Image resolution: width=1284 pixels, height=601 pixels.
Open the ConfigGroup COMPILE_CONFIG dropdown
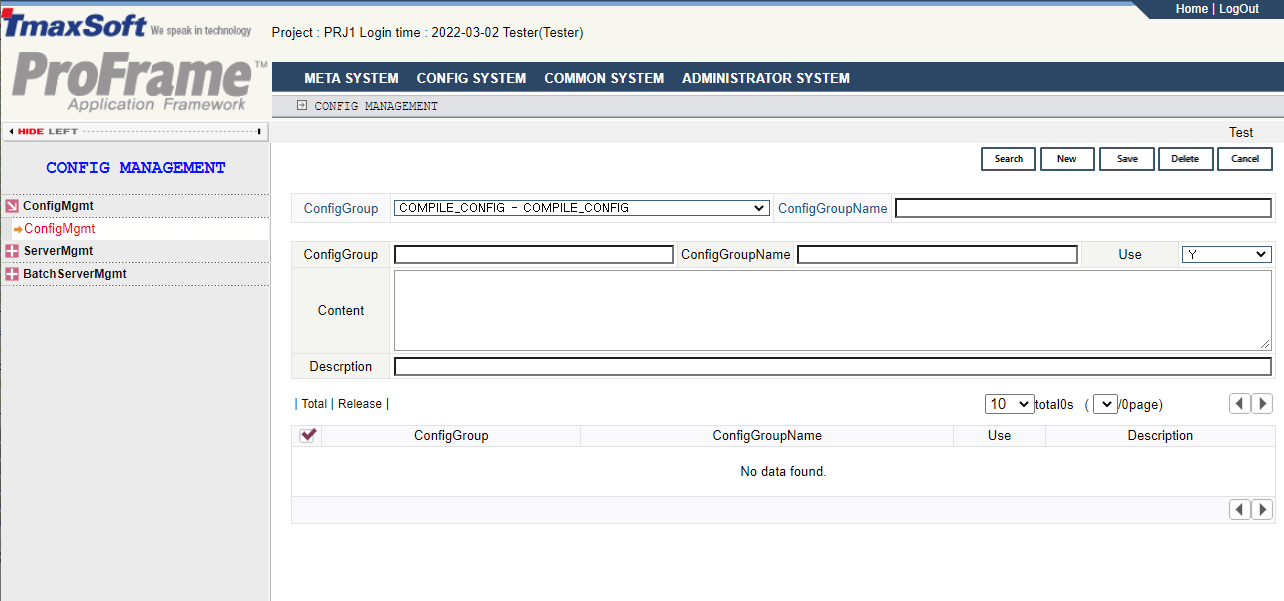tap(581, 208)
